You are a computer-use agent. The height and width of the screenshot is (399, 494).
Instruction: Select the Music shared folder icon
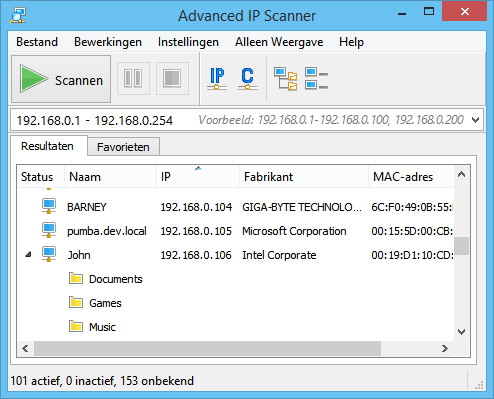tap(76, 326)
